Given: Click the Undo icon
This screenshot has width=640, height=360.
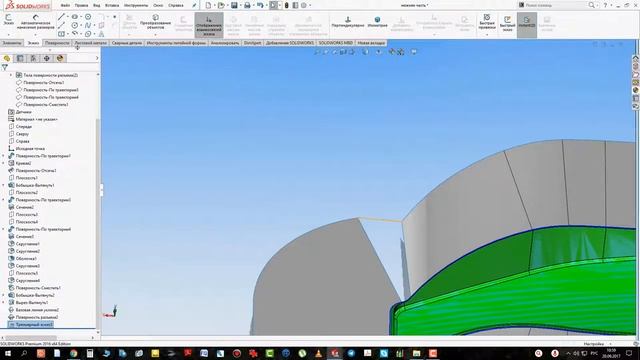Looking at the screenshot, I should (260, 5).
